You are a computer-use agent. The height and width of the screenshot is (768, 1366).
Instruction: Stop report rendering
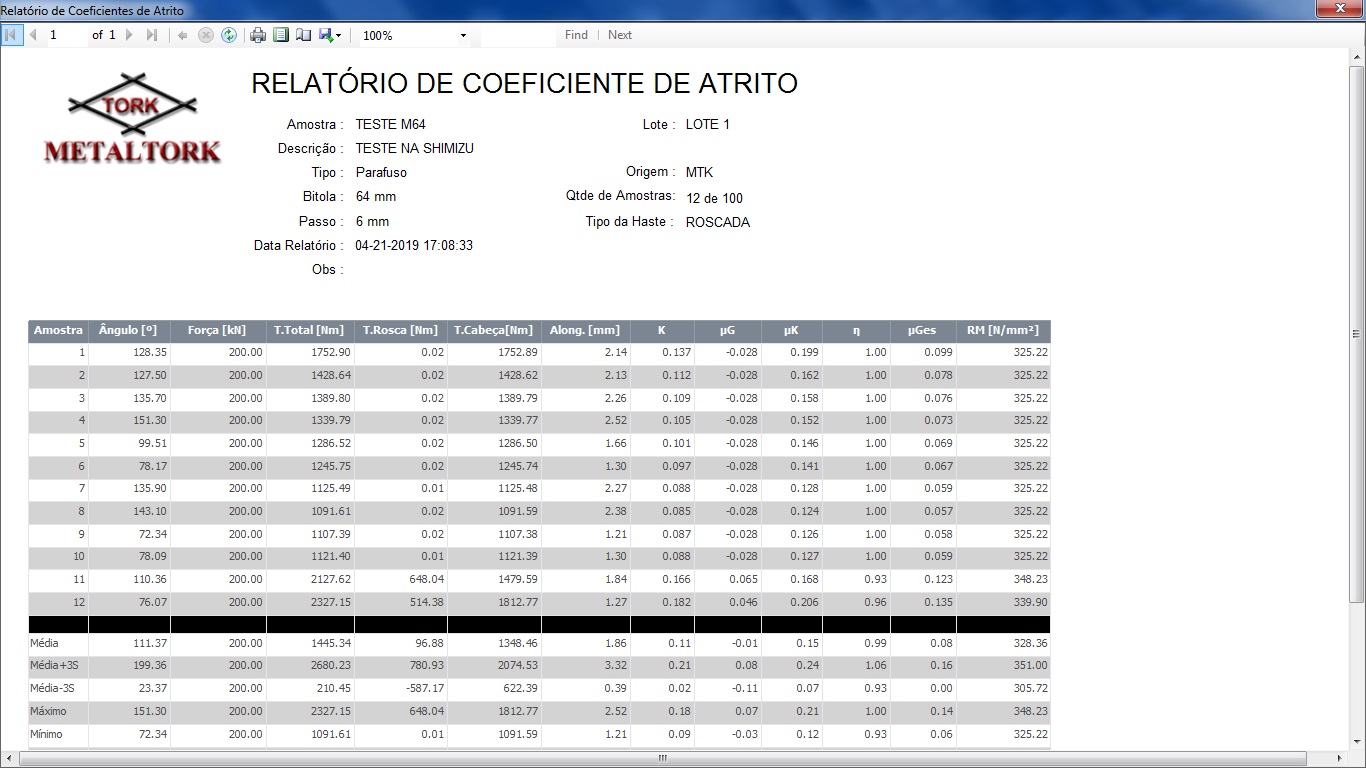click(206, 35)
